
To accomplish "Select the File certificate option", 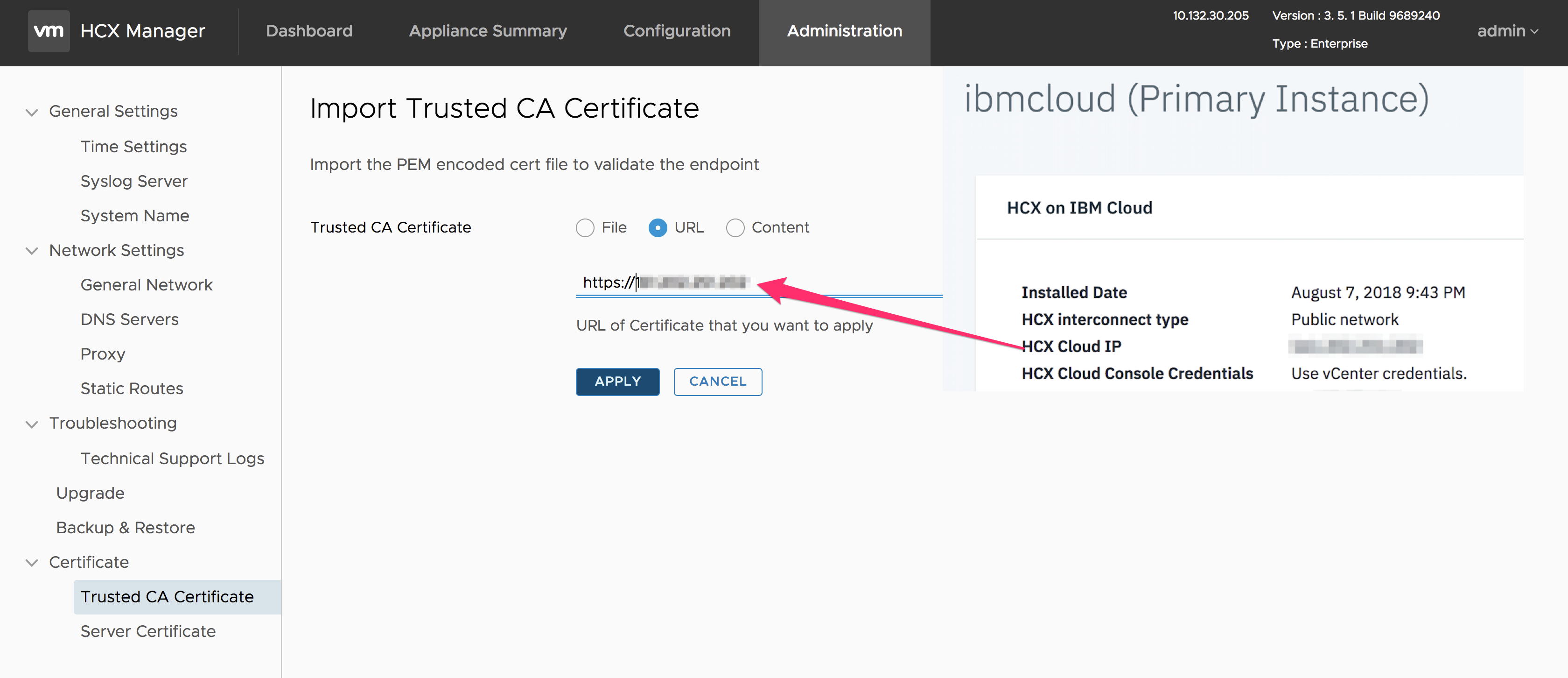I will coord(585,227).
